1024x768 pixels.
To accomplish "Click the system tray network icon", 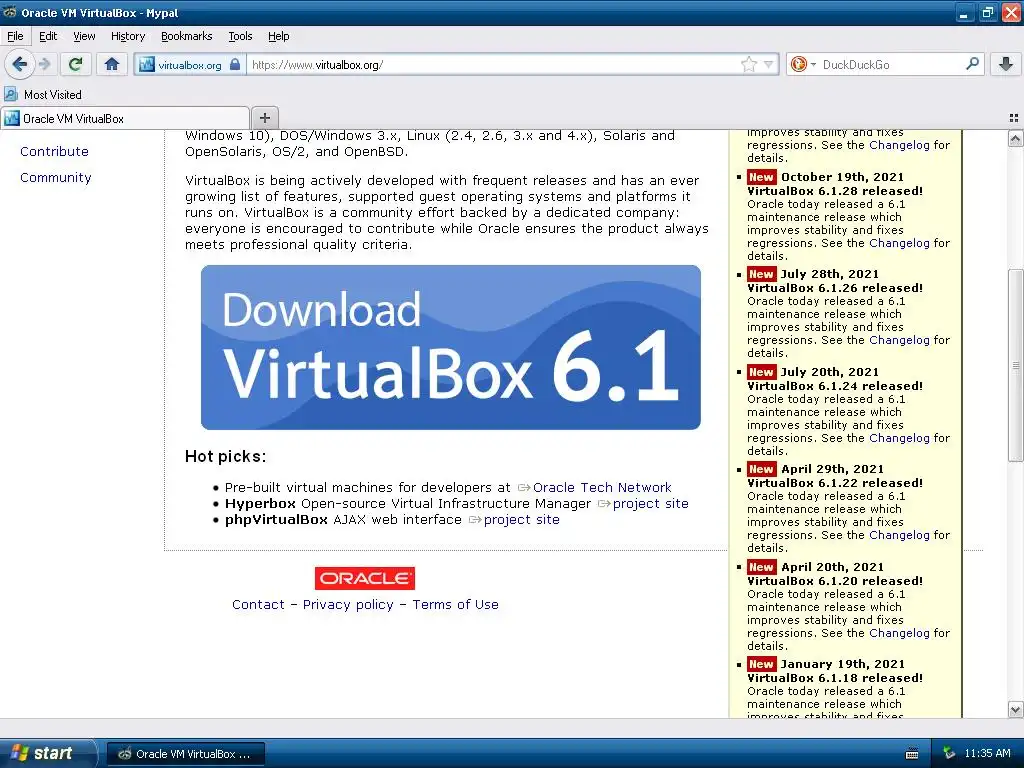I will [949, 753].
